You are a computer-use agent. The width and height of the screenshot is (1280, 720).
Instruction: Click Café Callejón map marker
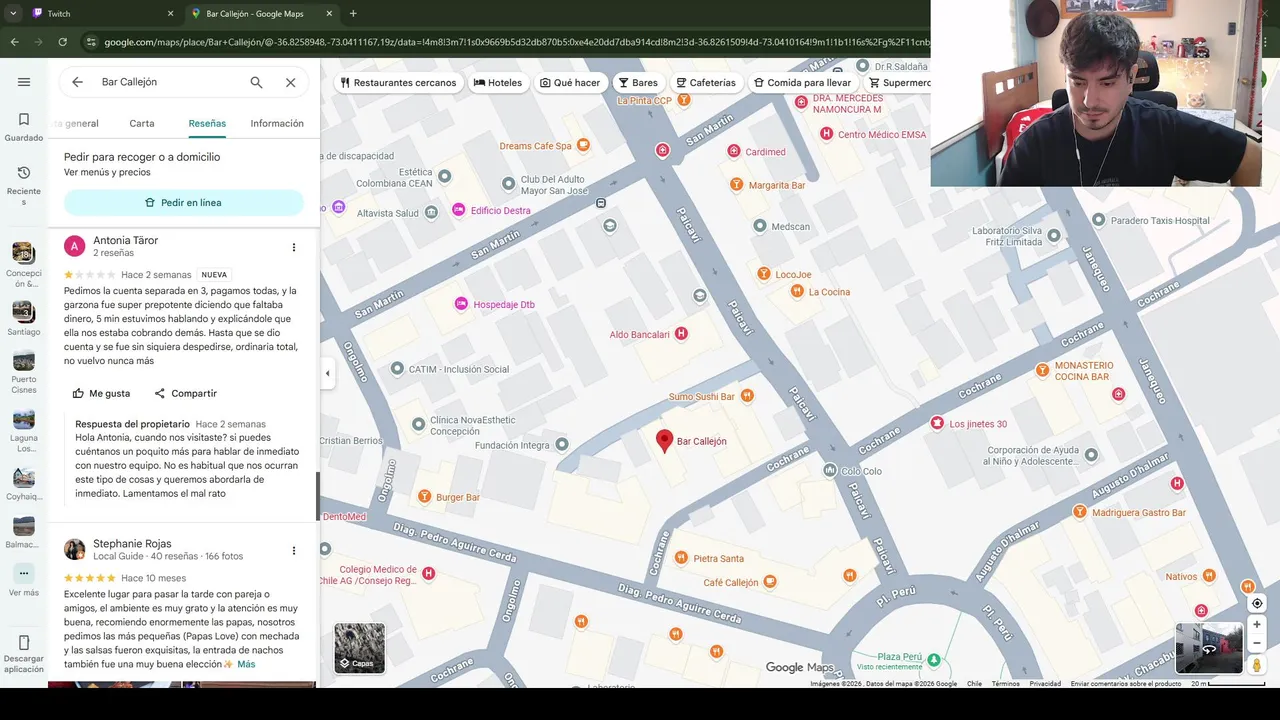tap(770, 581)
